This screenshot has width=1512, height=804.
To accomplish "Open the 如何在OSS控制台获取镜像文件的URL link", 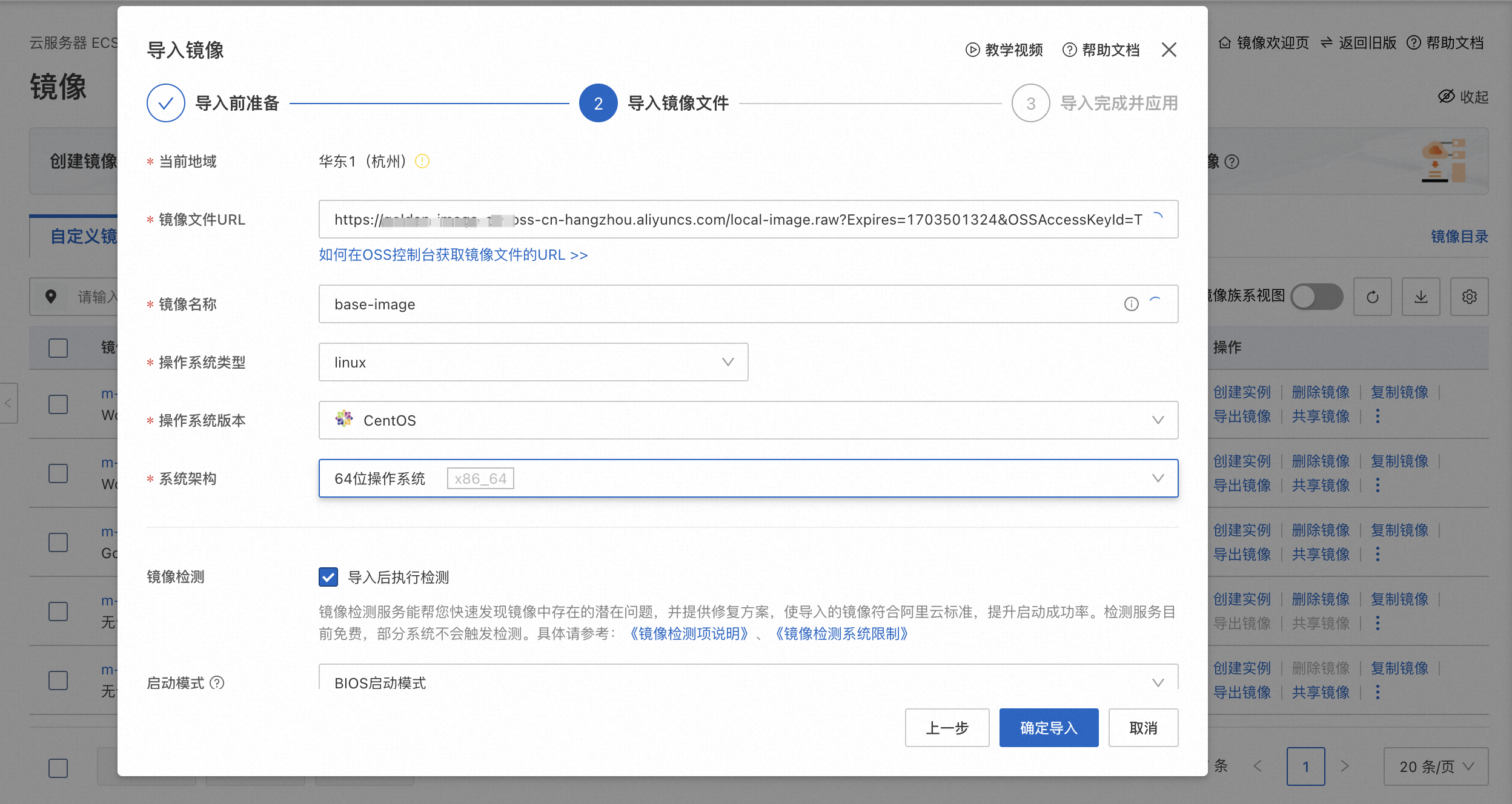I will click(x=453, y=255).
